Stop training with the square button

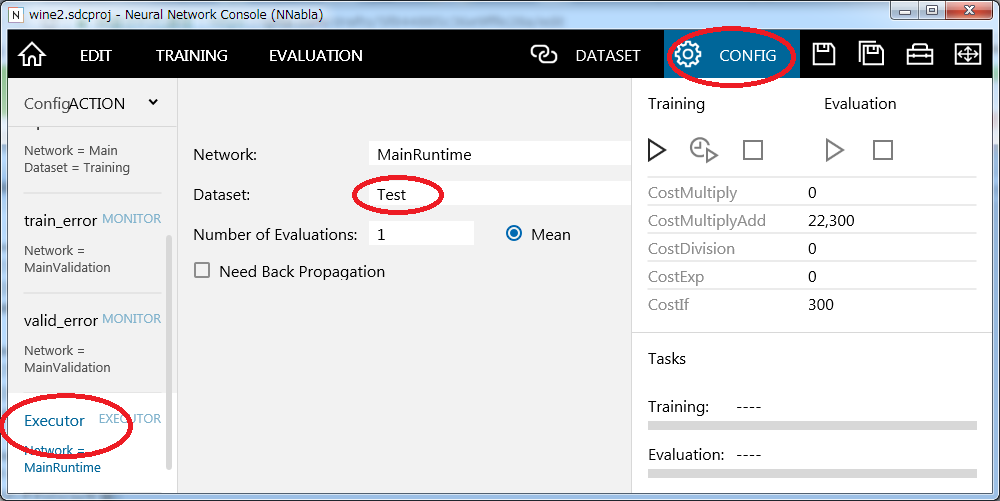753,150
